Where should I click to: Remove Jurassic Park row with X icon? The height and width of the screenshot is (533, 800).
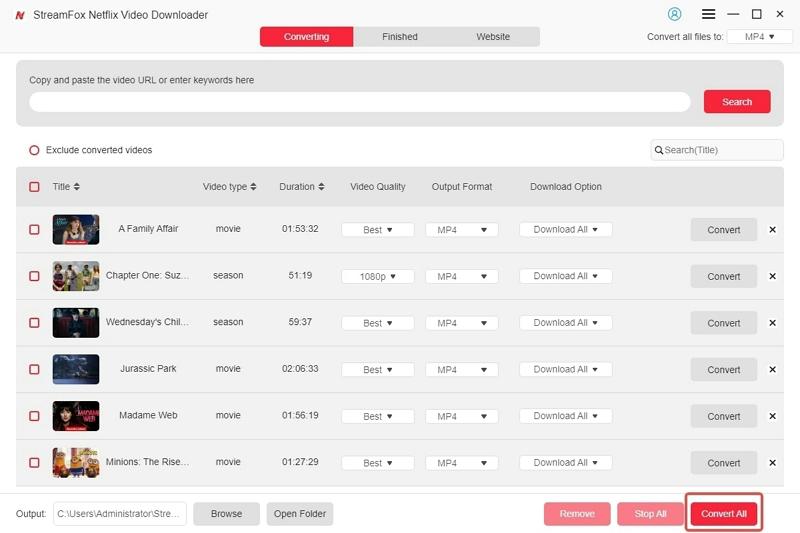coord(772,369)
